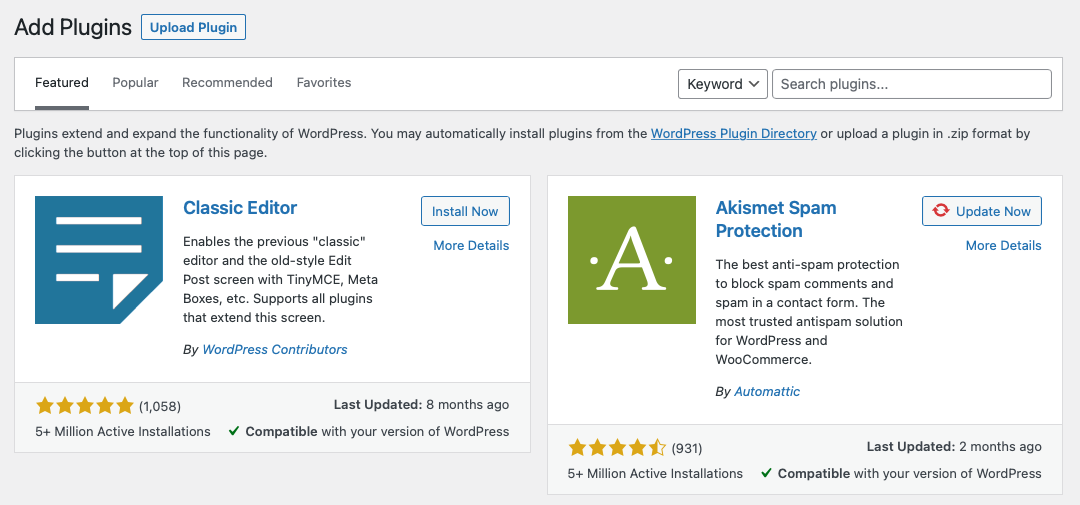
Task: Click the Upload Plugin button
Action: pos(193,28)
